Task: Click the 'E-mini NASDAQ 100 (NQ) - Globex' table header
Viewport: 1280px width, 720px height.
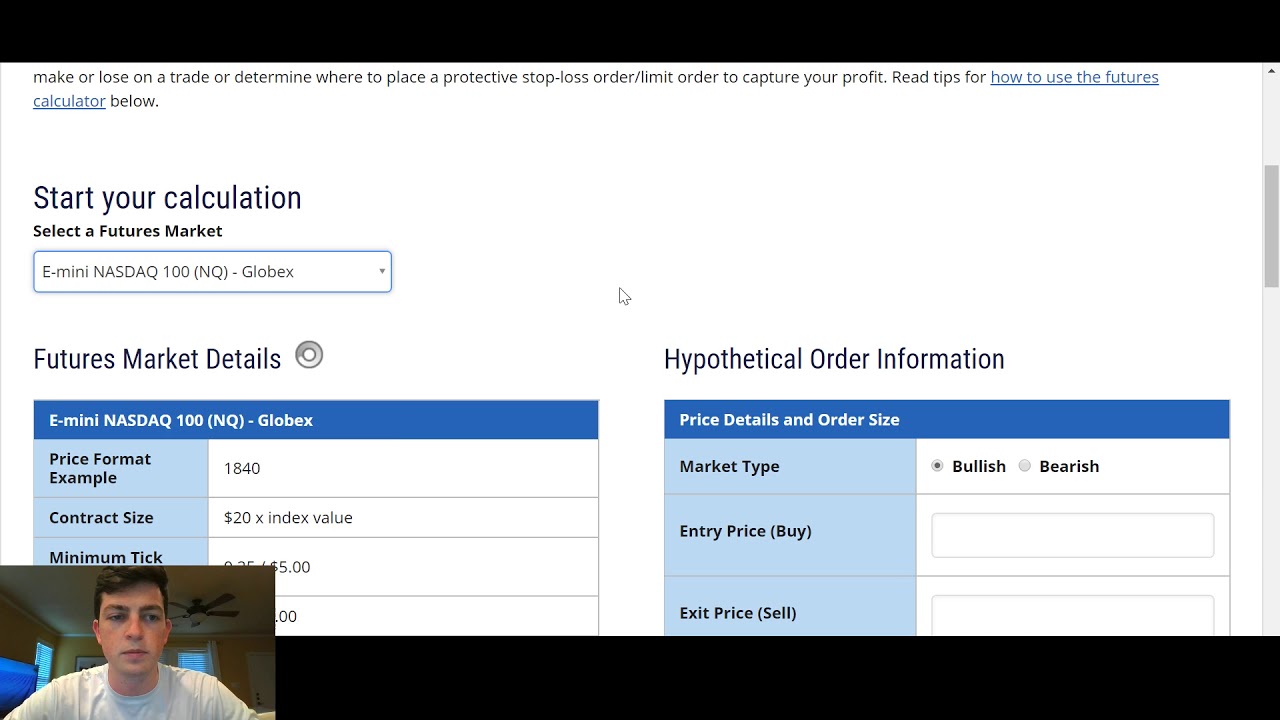Action: [316, 420]
